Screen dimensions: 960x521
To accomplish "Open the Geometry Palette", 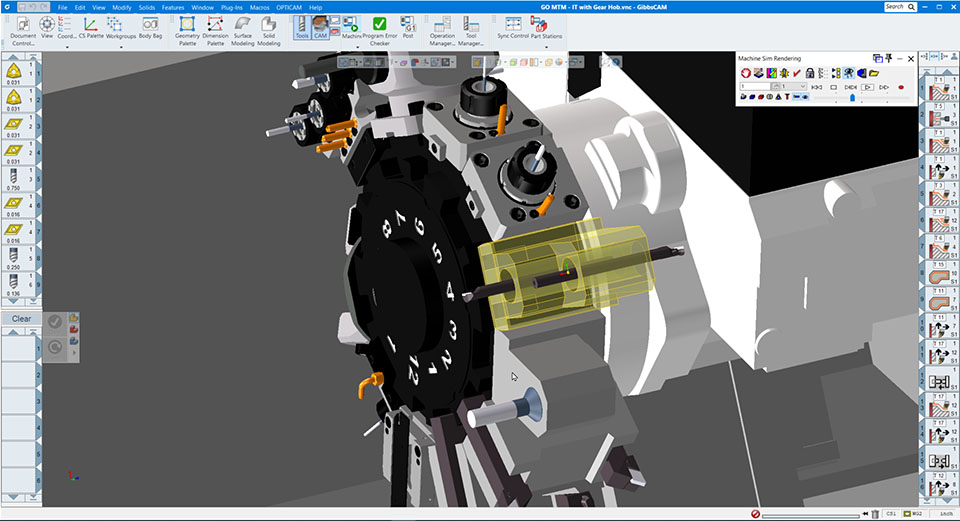I will pos(187,29).
